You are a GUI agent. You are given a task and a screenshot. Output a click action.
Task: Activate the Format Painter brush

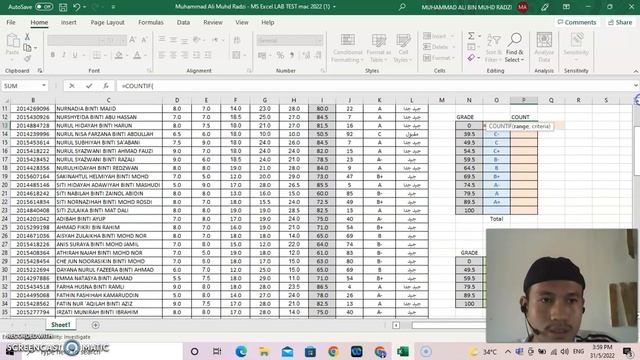(27, 59)
